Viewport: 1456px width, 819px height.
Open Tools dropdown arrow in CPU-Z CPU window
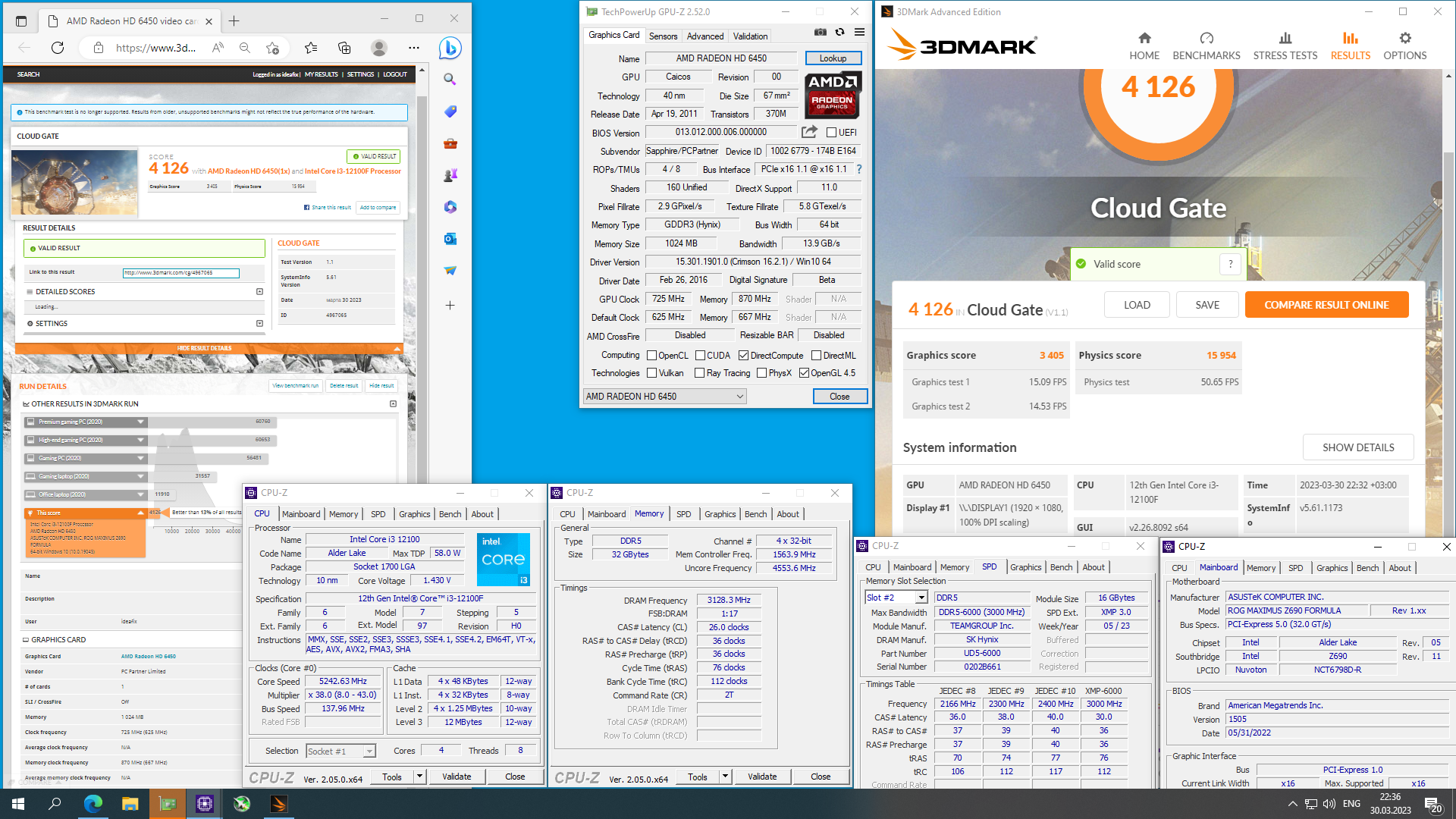419,776
